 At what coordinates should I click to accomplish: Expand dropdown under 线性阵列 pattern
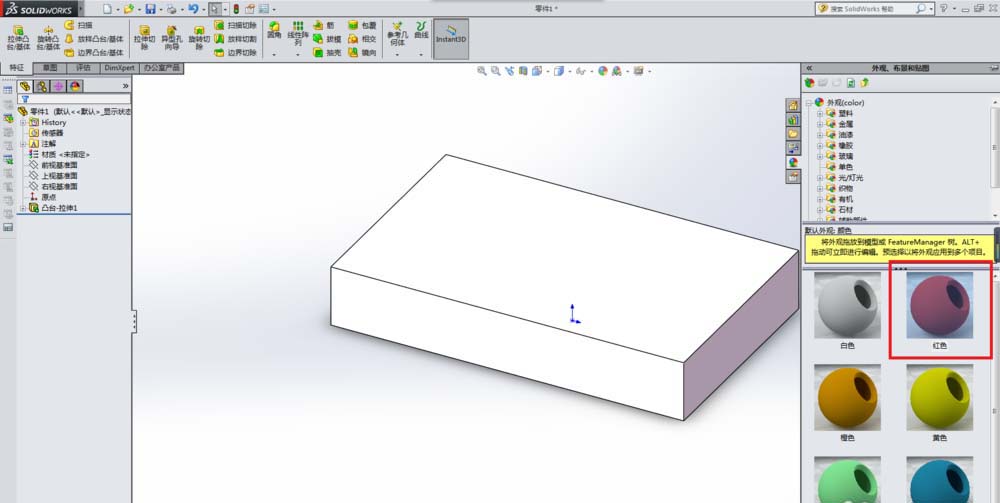(x=298, y=55)
